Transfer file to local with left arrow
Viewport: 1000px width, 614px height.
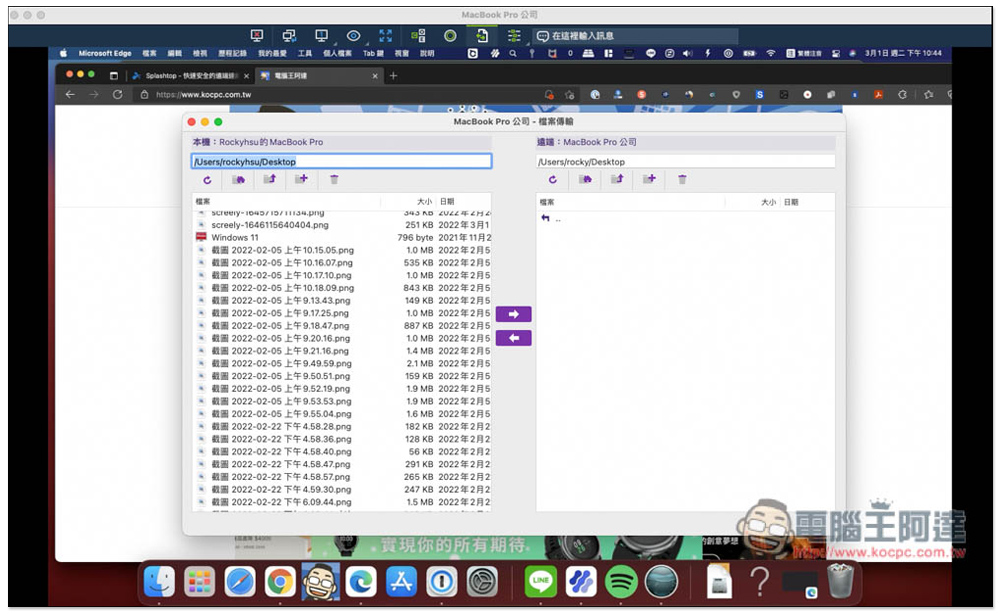tap(513, 338)
